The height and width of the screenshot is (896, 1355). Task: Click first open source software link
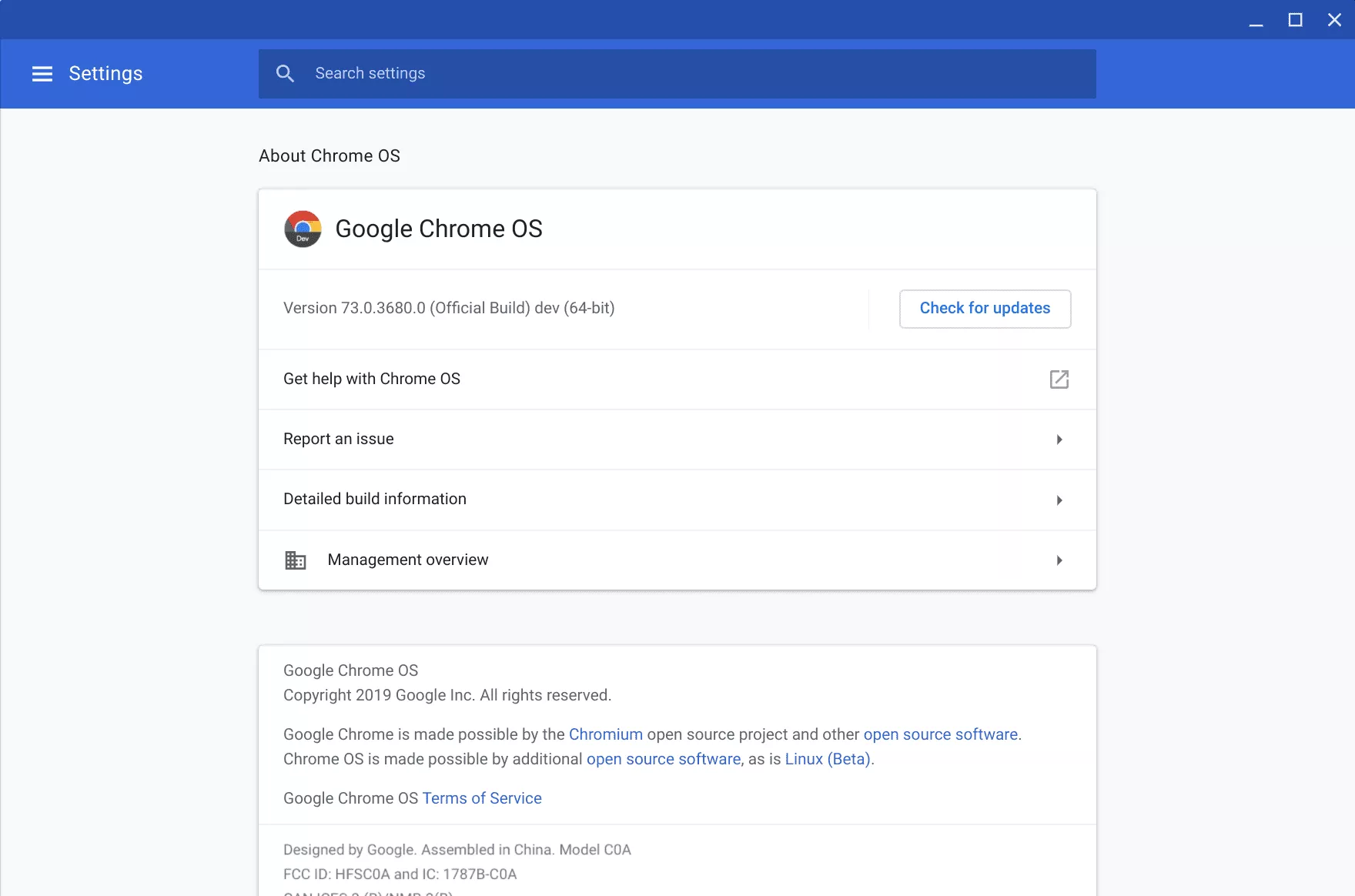pyautogui.click(x=940, y=734)
